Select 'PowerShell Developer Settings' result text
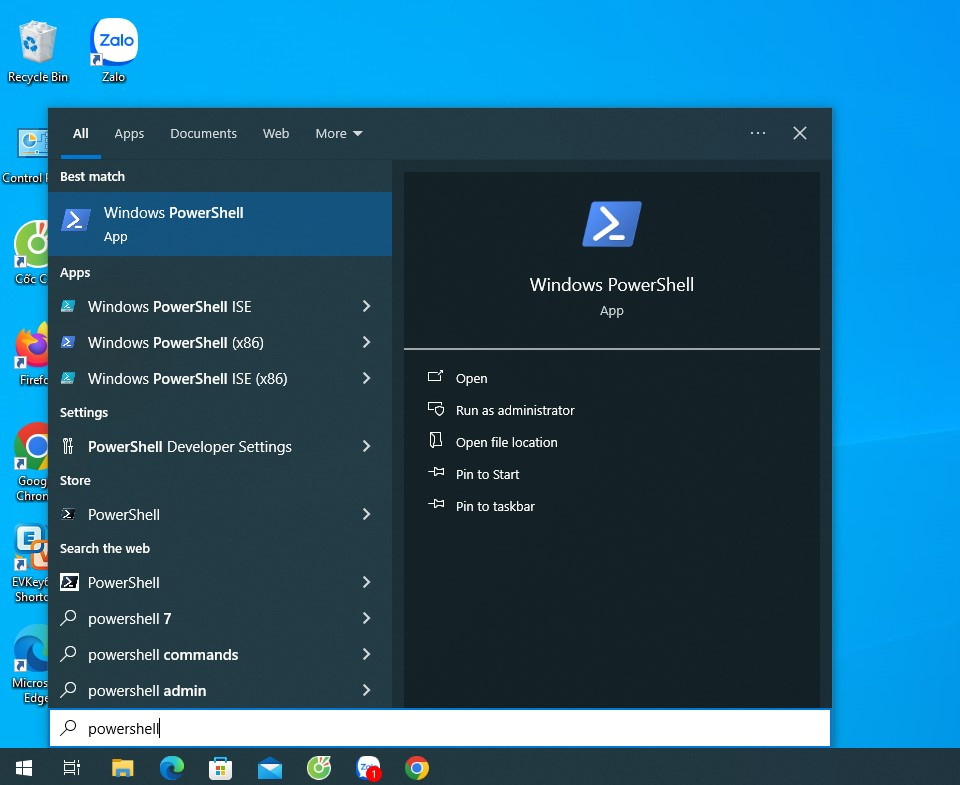 tap(190, 447)
